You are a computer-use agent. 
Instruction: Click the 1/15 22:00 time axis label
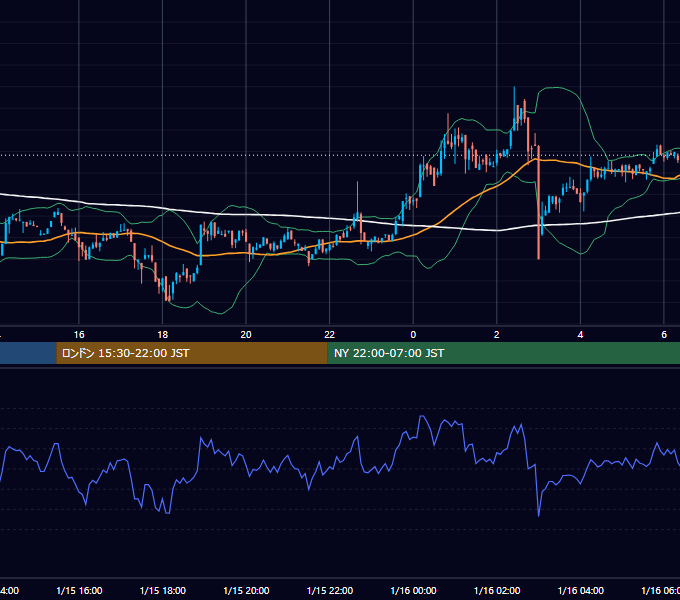pyautogui.click(x=330, y=591)
